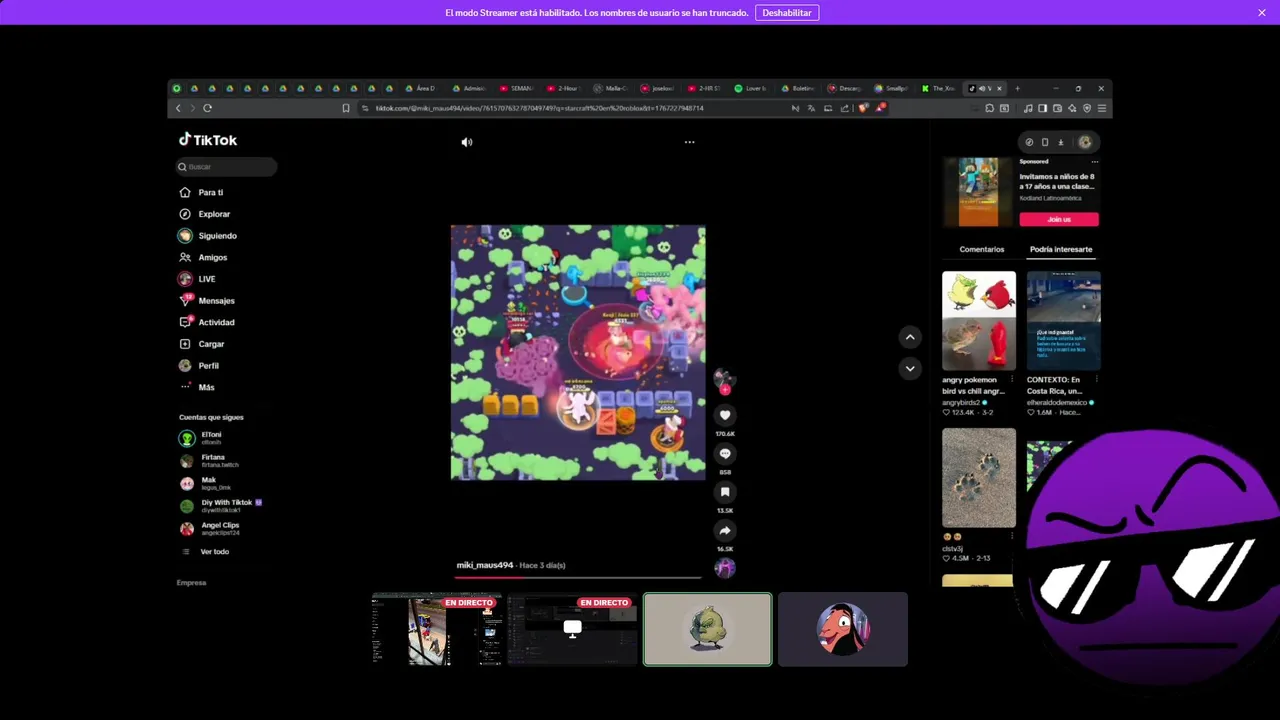This screenshot has width=1280, height=720.
Task: Go back in browser history
Action: [x=178, y=108]
